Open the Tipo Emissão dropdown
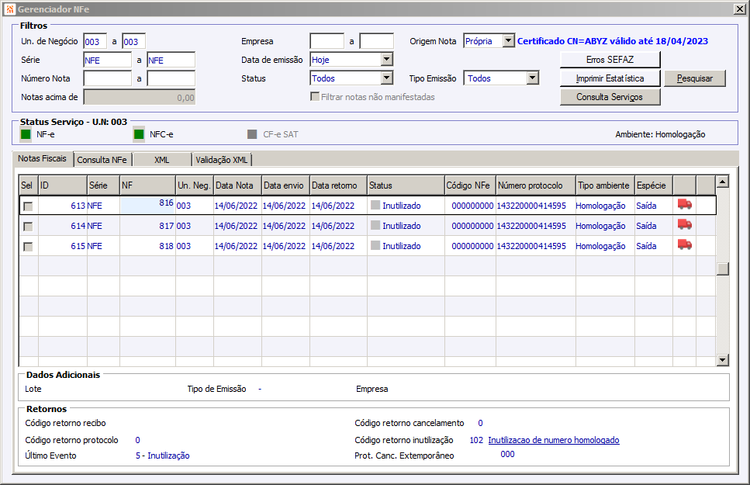The width and height of the screenshot is (750, 485). (533, 78)
